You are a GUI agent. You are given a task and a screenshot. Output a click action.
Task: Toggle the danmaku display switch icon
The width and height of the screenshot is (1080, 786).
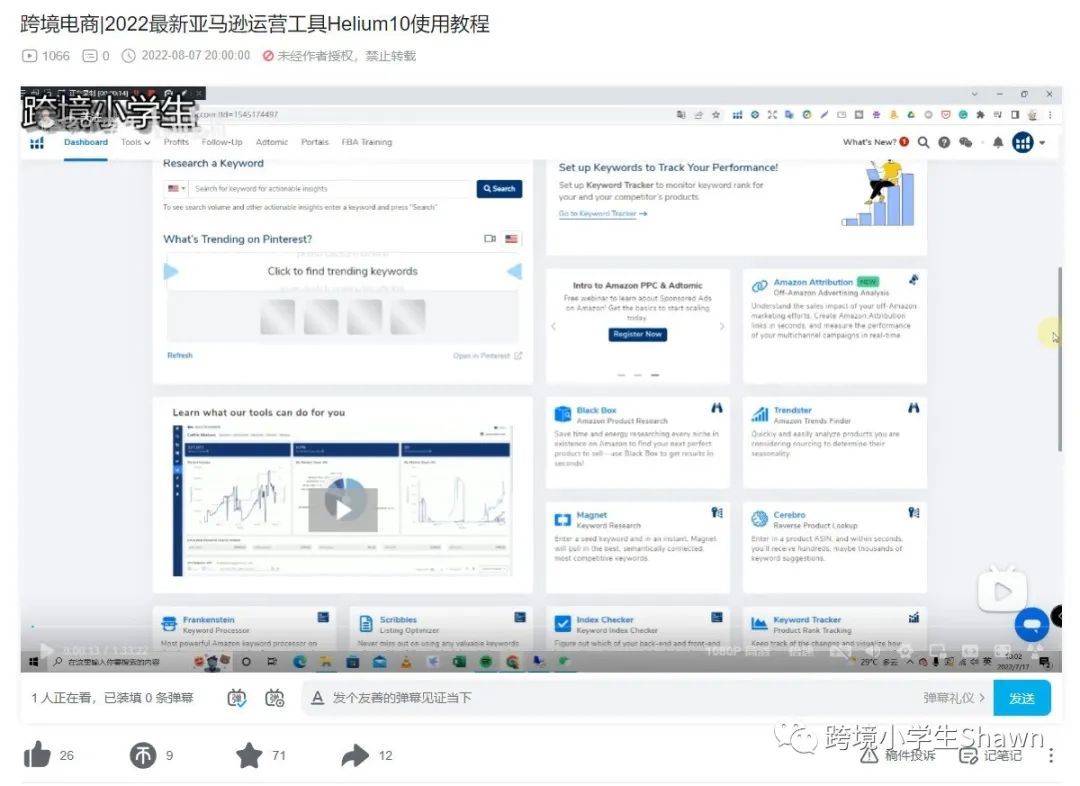click(x=237, y=698)
